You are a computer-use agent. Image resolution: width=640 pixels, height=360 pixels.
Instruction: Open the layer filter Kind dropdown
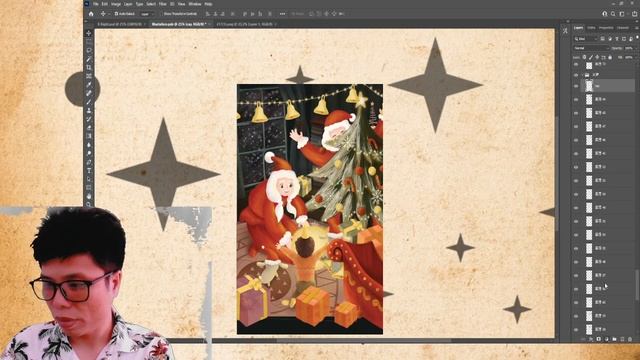(x=585, y=39)
